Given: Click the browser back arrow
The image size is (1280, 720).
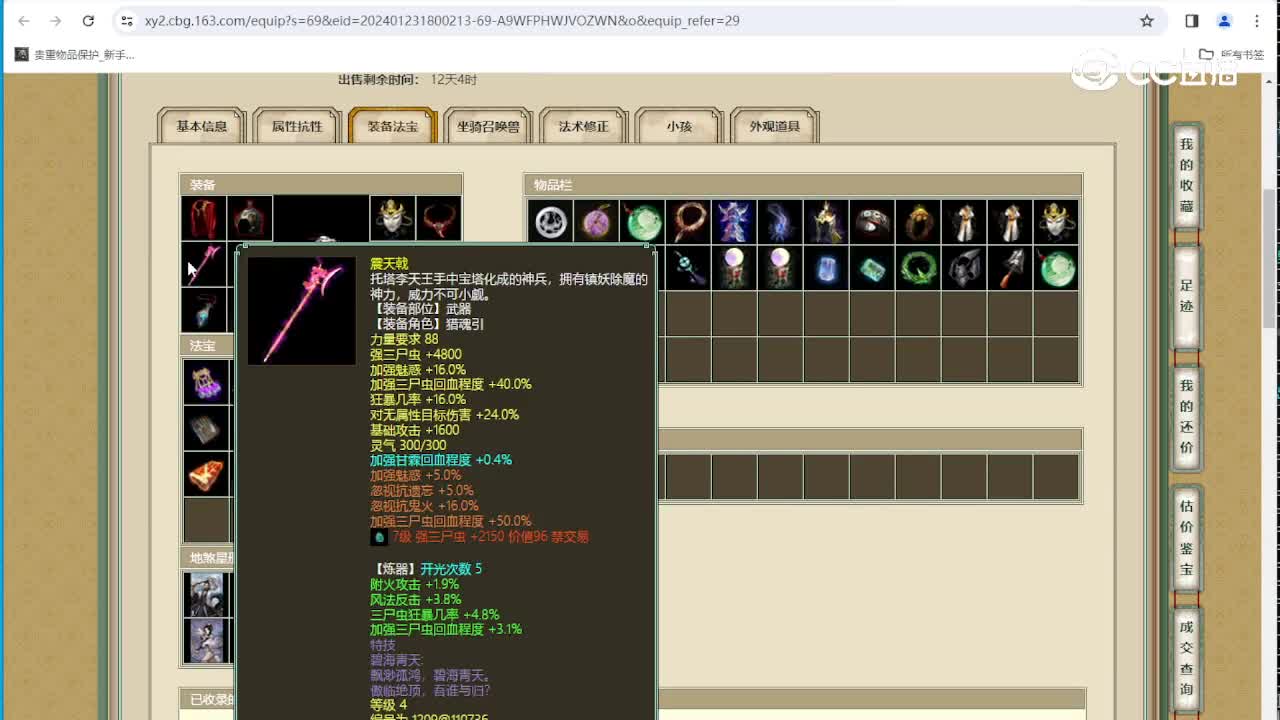Looking at the screenshot, I should (24, 20).
